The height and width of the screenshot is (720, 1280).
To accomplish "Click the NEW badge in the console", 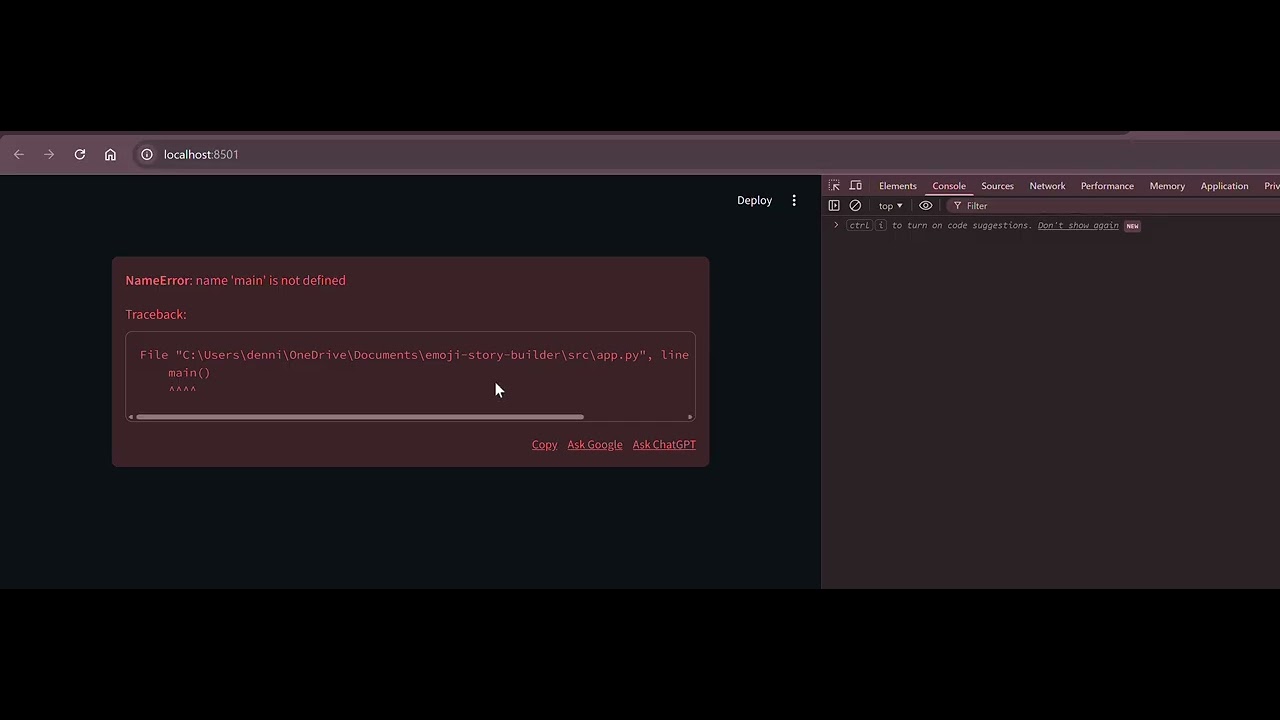I will click(x=1132, y=226).
